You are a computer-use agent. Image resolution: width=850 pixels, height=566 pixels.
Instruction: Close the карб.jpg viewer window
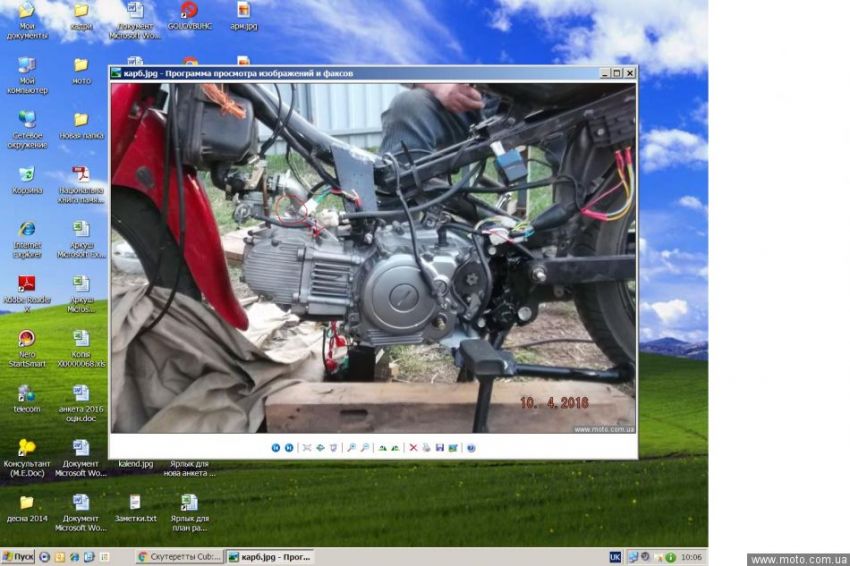(x=629, y=73)
